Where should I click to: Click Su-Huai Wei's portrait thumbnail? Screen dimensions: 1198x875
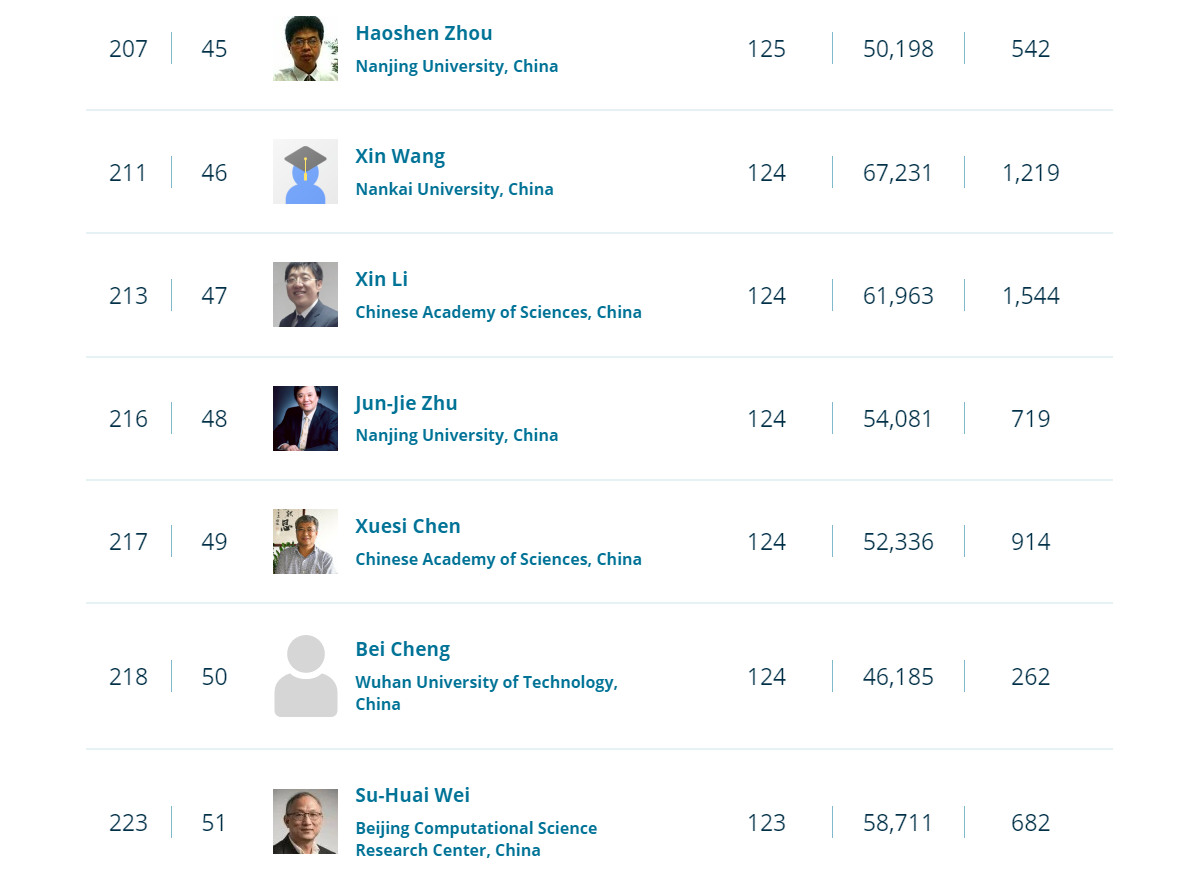tap(305, 821)
